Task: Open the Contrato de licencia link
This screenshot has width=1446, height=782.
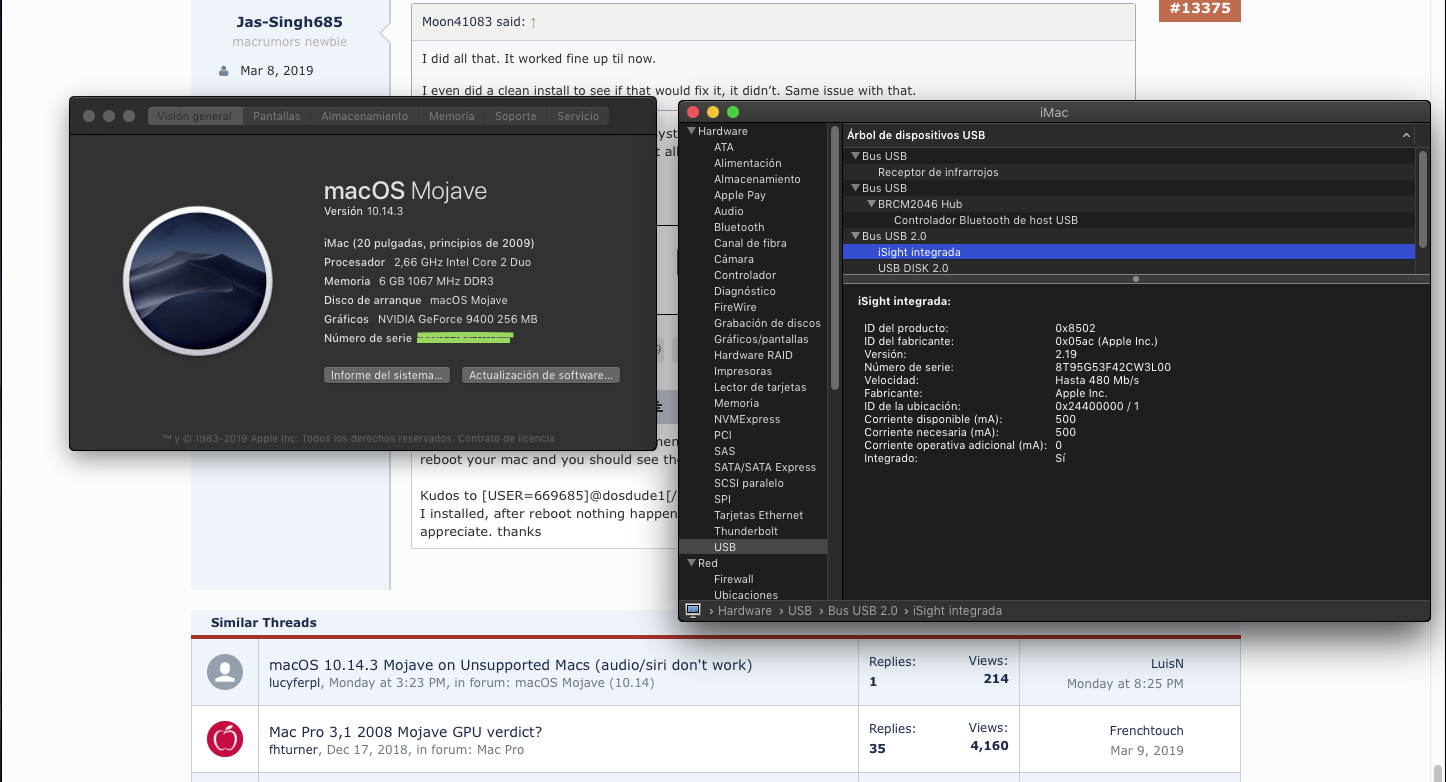Action: tap(508, 438)
